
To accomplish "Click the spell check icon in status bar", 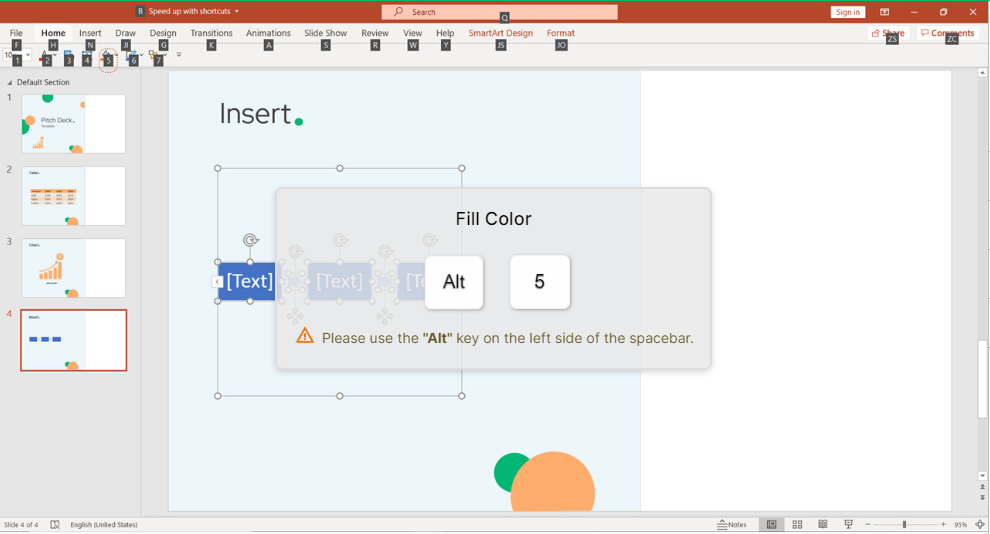I will pos(55,525).
